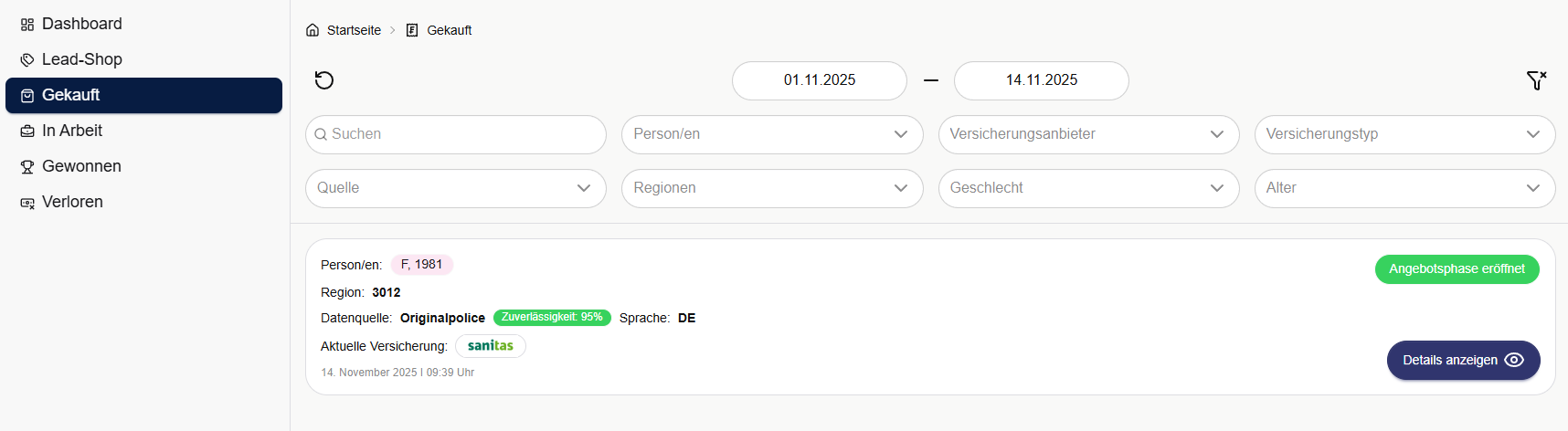Screen dimensions: 1568x431
Task: Expand the Person/en dropdown
Action: pos(772,134)
